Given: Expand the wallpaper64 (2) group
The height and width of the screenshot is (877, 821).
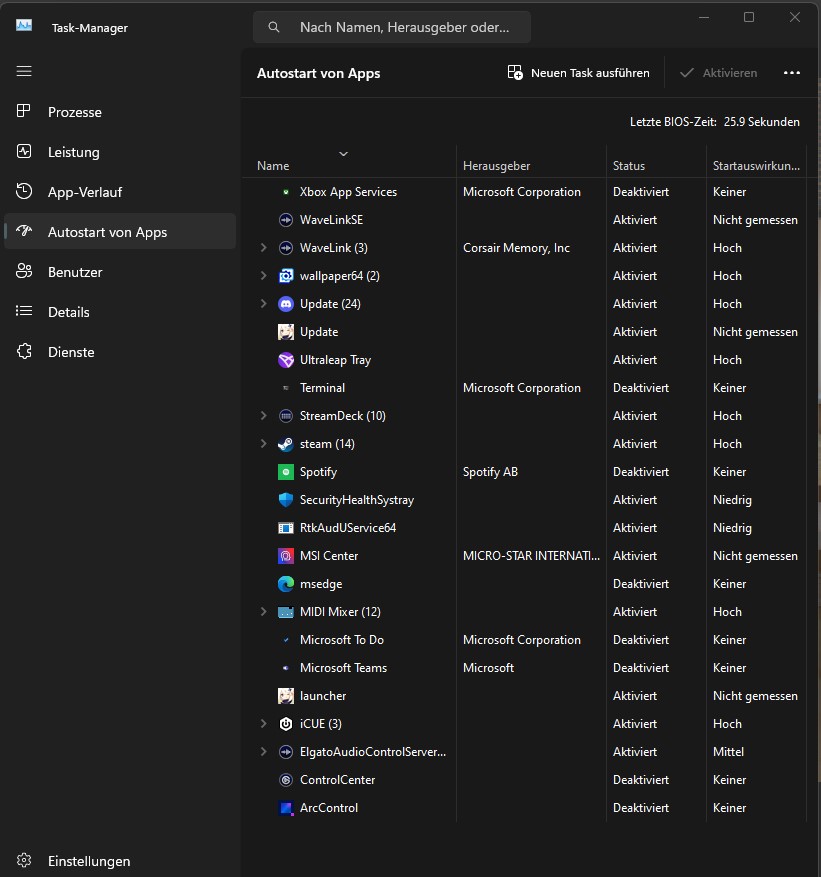Looking at the screenshot, I should pos(263,276).
